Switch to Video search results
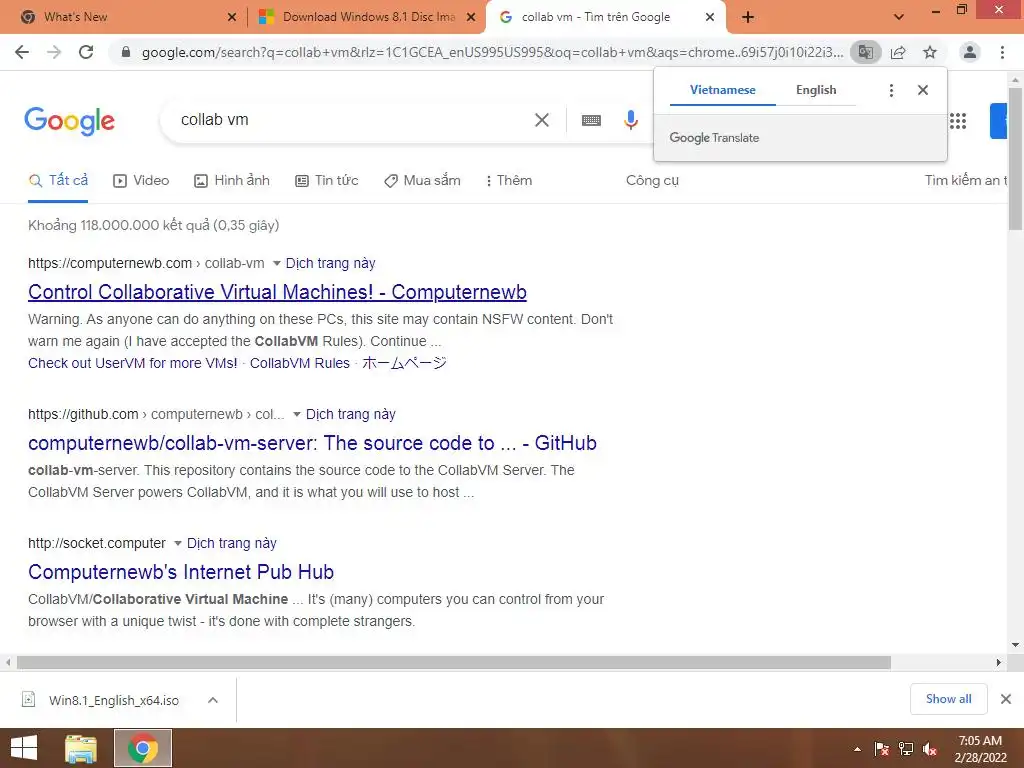1024x768 pixels. [141, 180]
